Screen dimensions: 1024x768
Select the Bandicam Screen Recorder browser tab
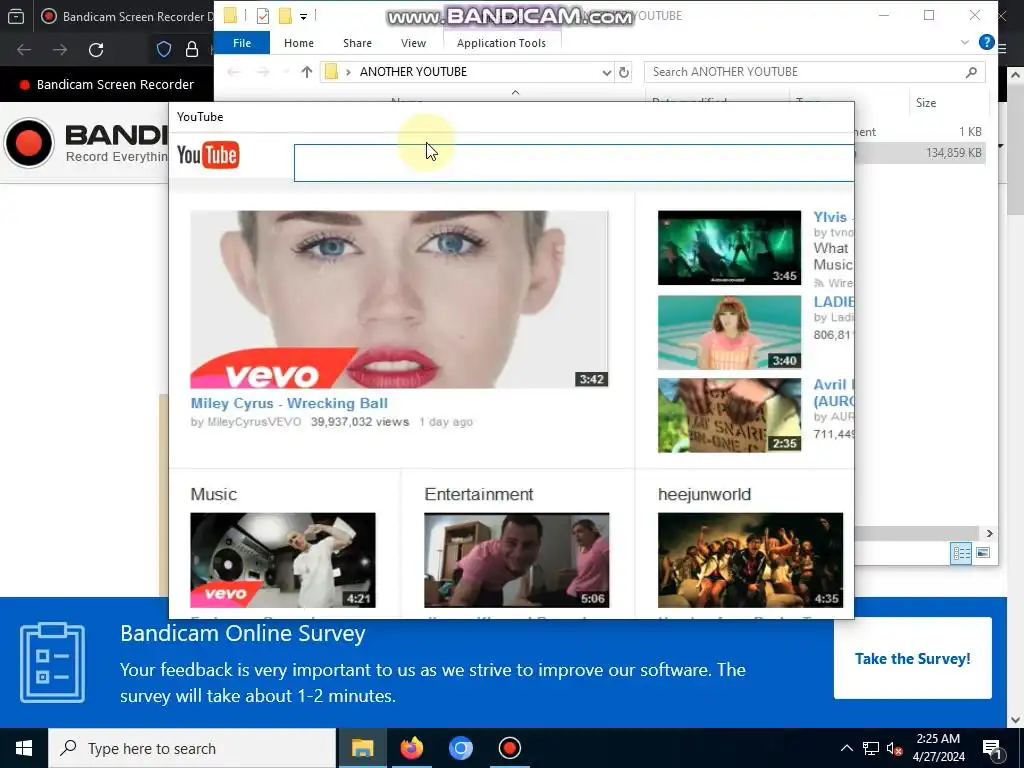127,16
